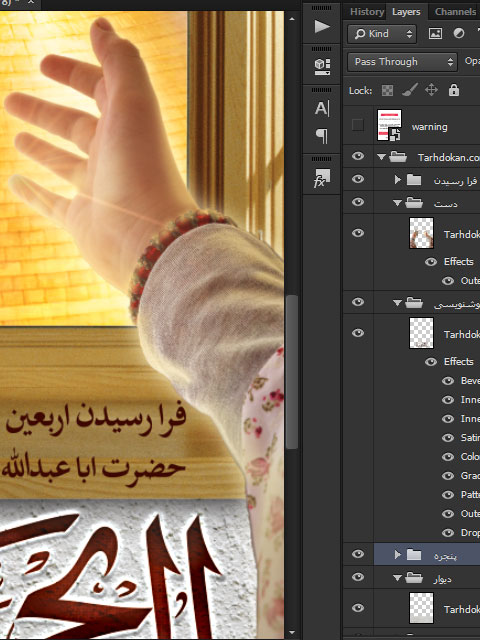Select the Layers tab
The height and width of the screenshot is (640, 480).
click(406, 12)
